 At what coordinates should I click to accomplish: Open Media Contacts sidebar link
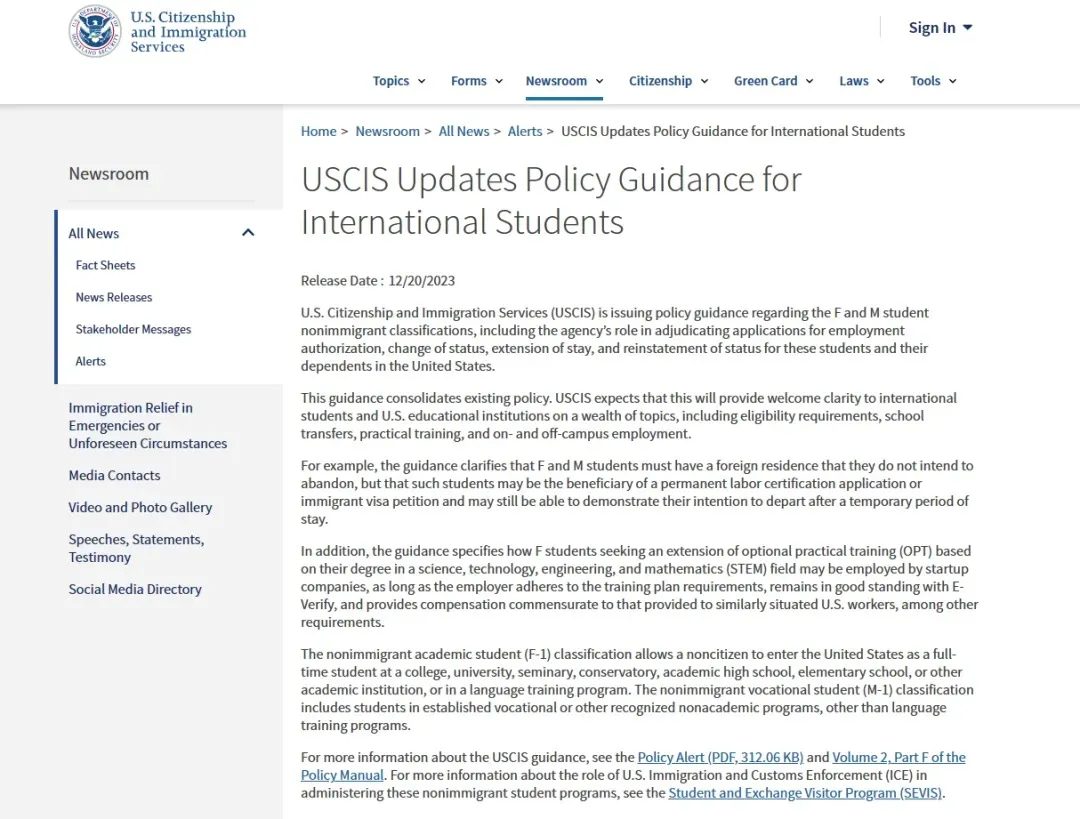[x=114, y=475]
